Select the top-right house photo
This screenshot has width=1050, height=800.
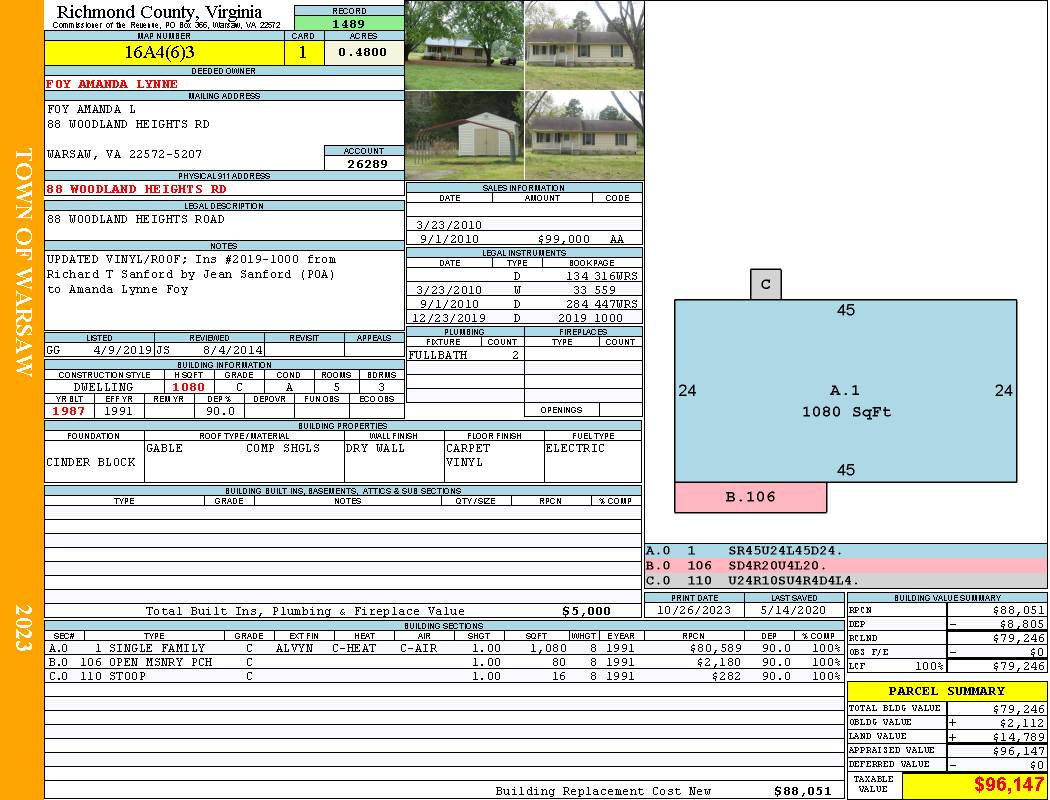tap(584, 45)
